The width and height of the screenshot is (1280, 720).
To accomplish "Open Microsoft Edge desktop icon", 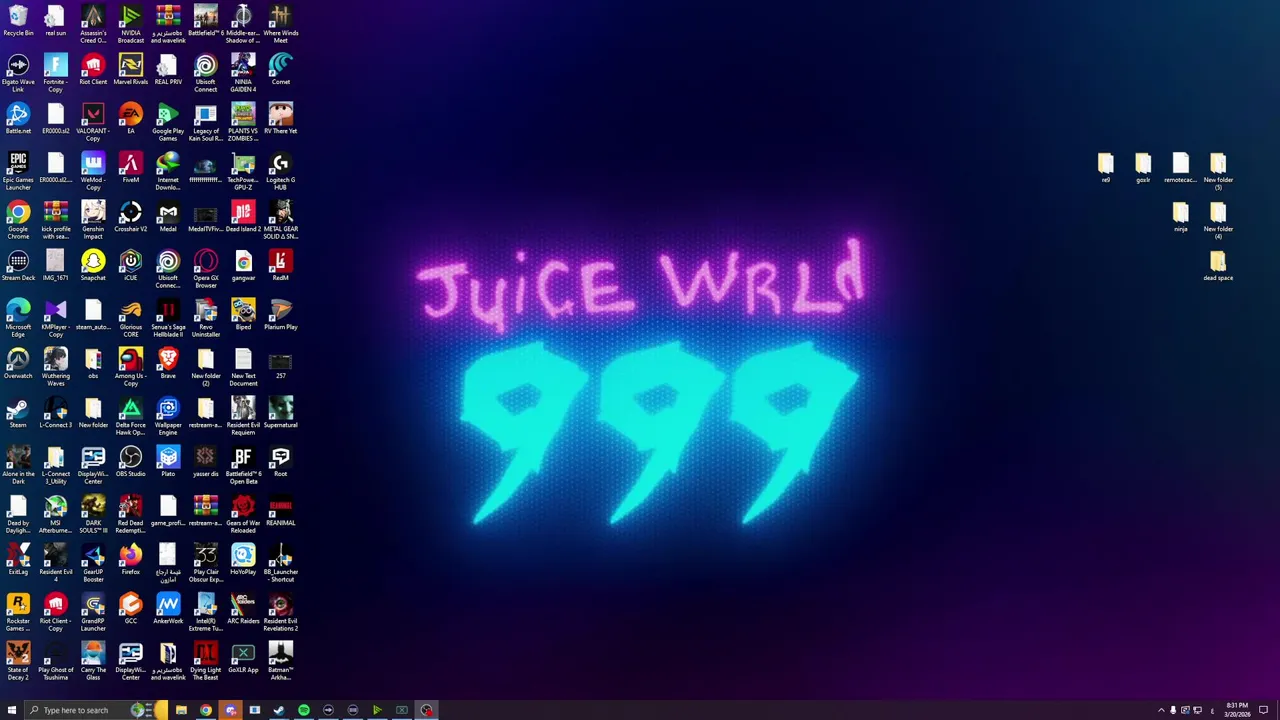I will pyautogui.click(x=18, y=318).
